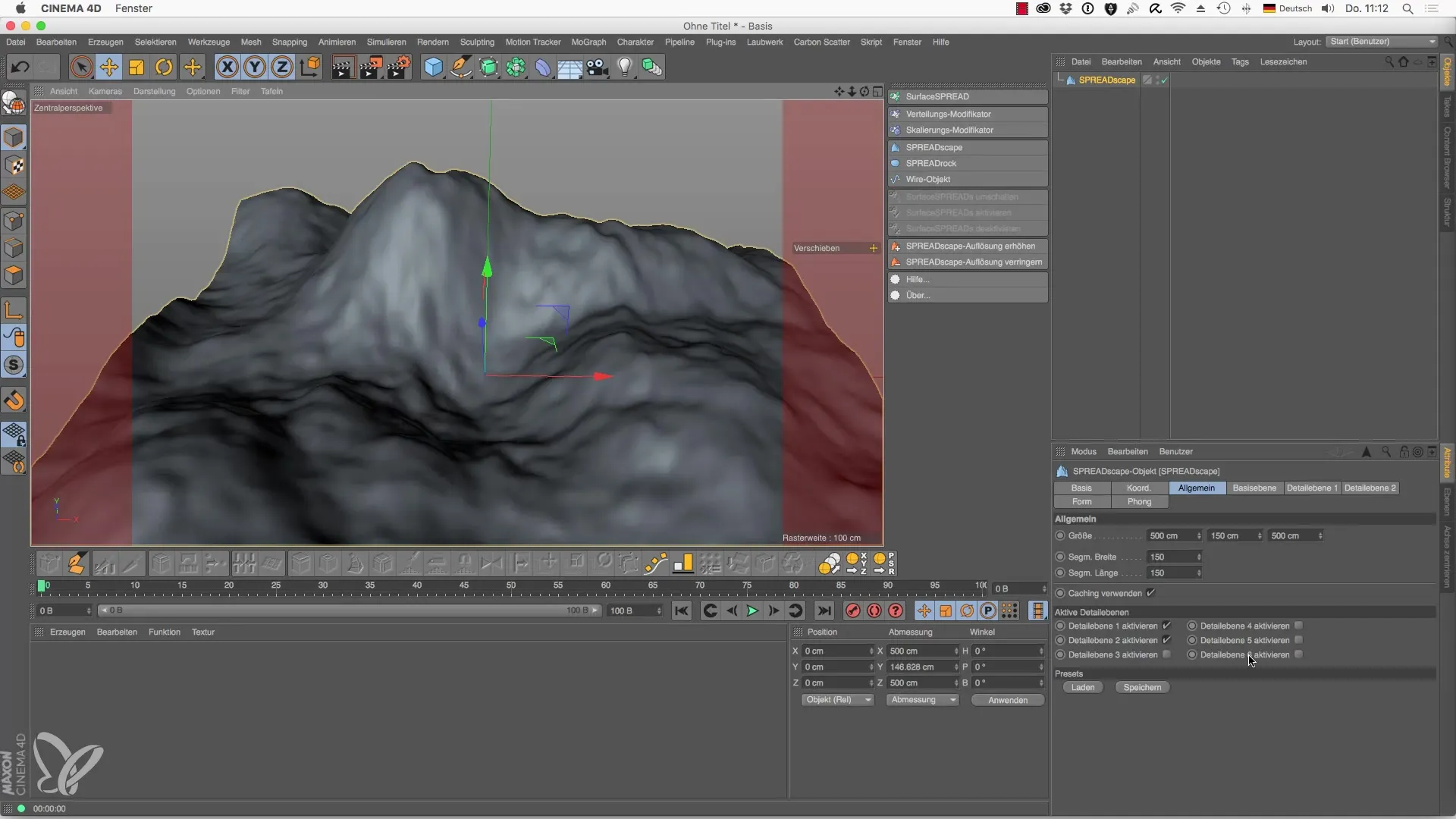Add a cube primitive object
Screen dimensions: 1456x819
click(x=433, y=67)
